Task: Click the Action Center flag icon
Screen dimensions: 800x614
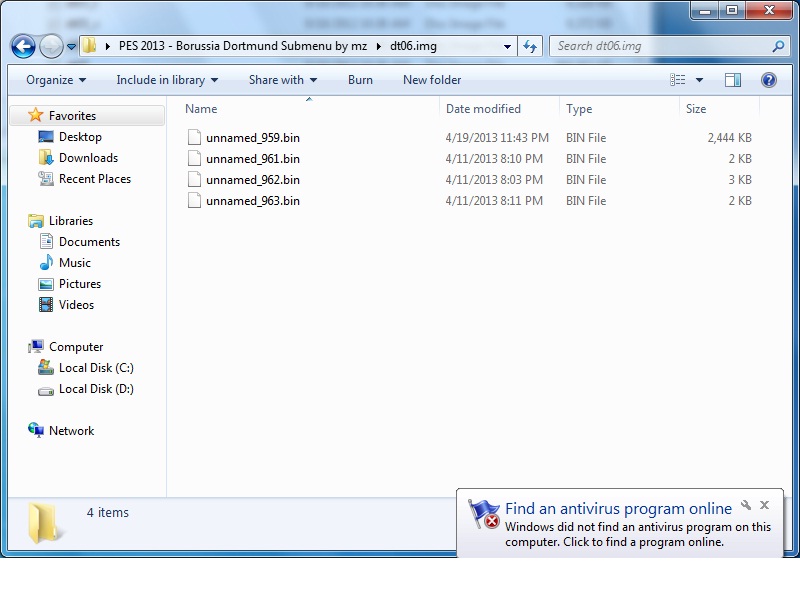Action: point(484,514)
